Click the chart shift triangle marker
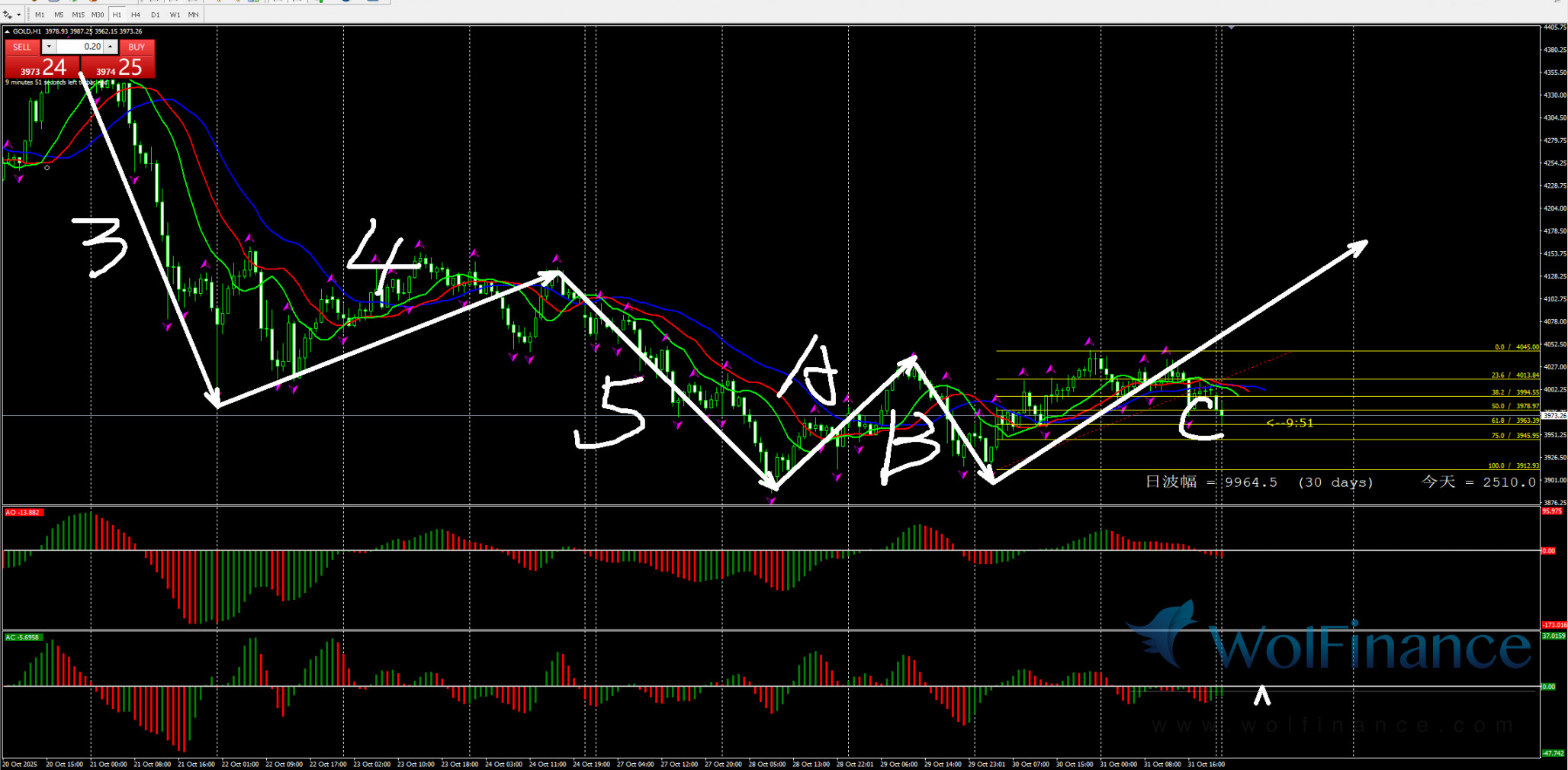The image size is (1568, 770). pyautogui.click(x=1231, y=27)
